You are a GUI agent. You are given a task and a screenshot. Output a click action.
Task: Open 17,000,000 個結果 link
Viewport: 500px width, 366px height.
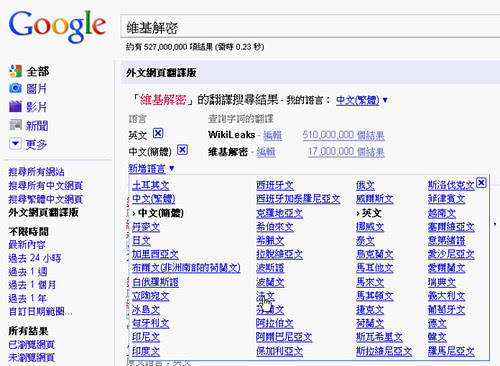click(x=346, y=152)
